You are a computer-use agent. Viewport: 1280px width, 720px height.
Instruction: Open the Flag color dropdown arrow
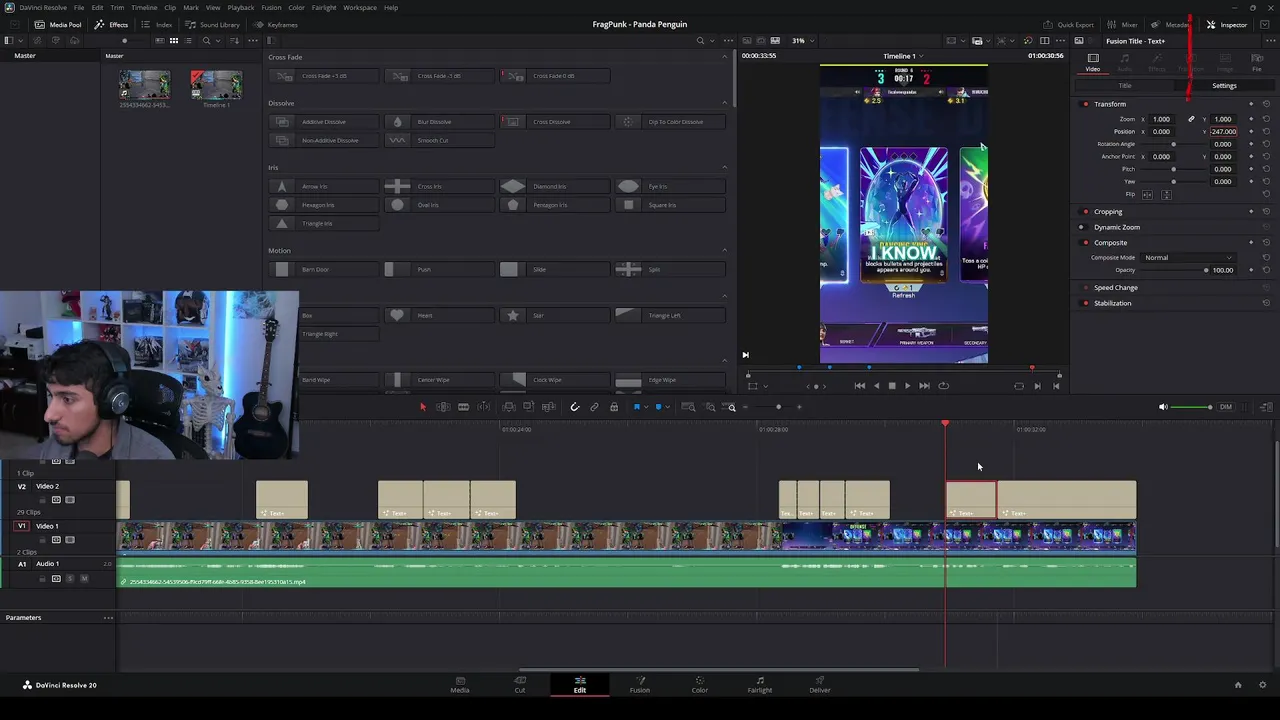646,407
